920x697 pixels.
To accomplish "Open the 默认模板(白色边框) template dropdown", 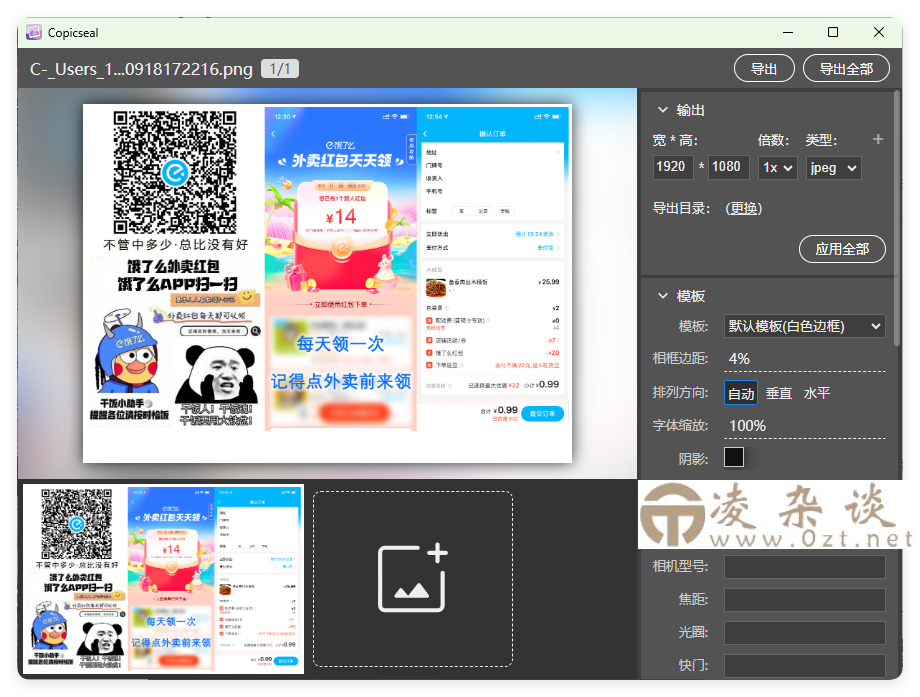I will coord(804,326).
